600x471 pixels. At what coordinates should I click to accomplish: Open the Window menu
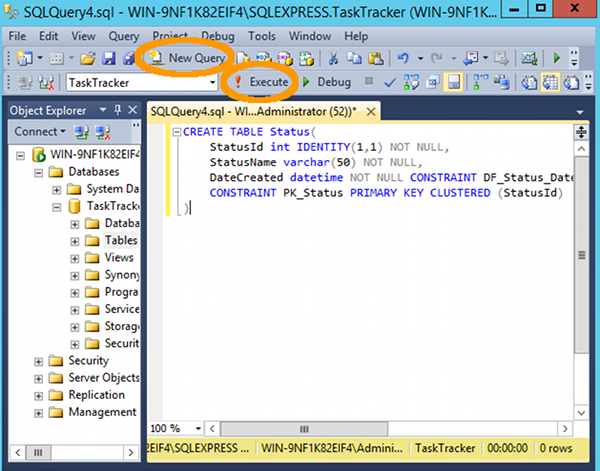(x=310, y=36)
